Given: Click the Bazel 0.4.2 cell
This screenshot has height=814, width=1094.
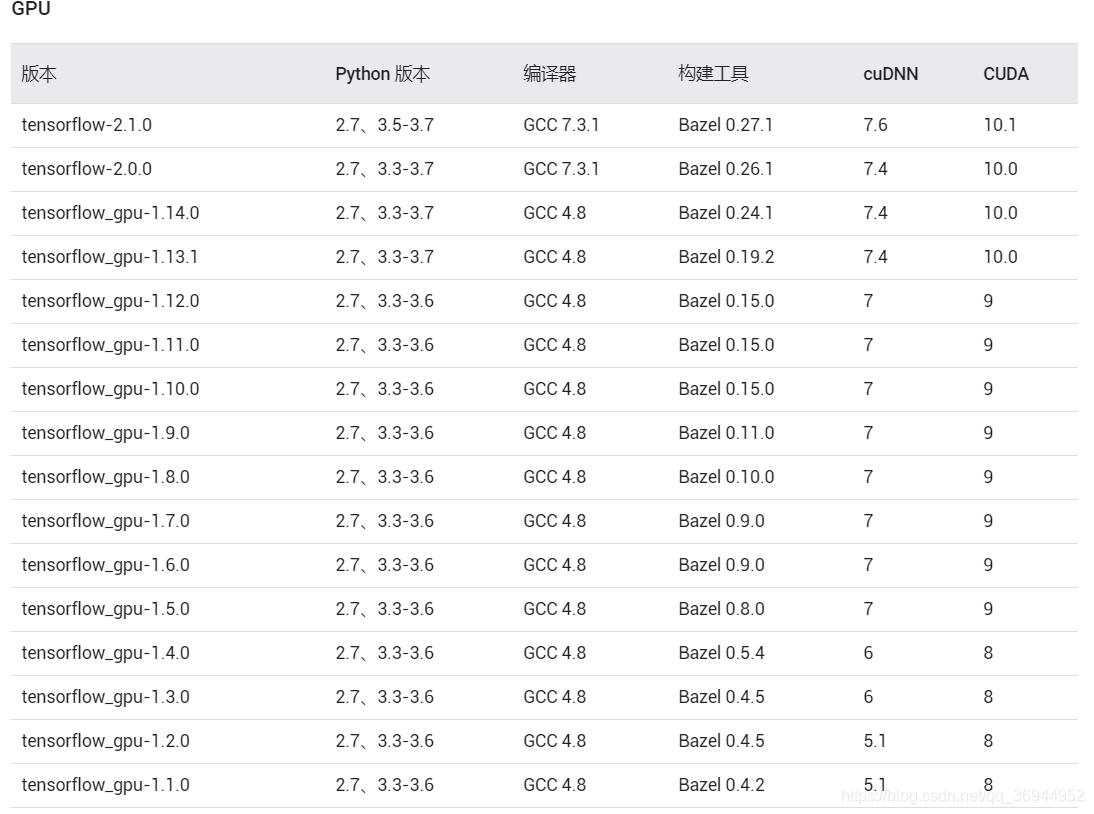Looking at the screenshot, I should 721,784.
